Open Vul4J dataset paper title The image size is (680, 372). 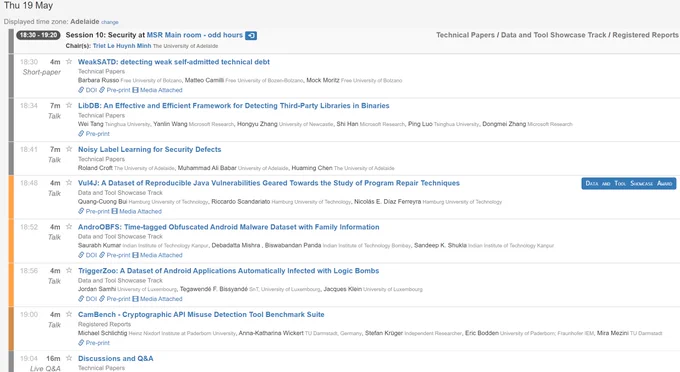click(268, 183)
